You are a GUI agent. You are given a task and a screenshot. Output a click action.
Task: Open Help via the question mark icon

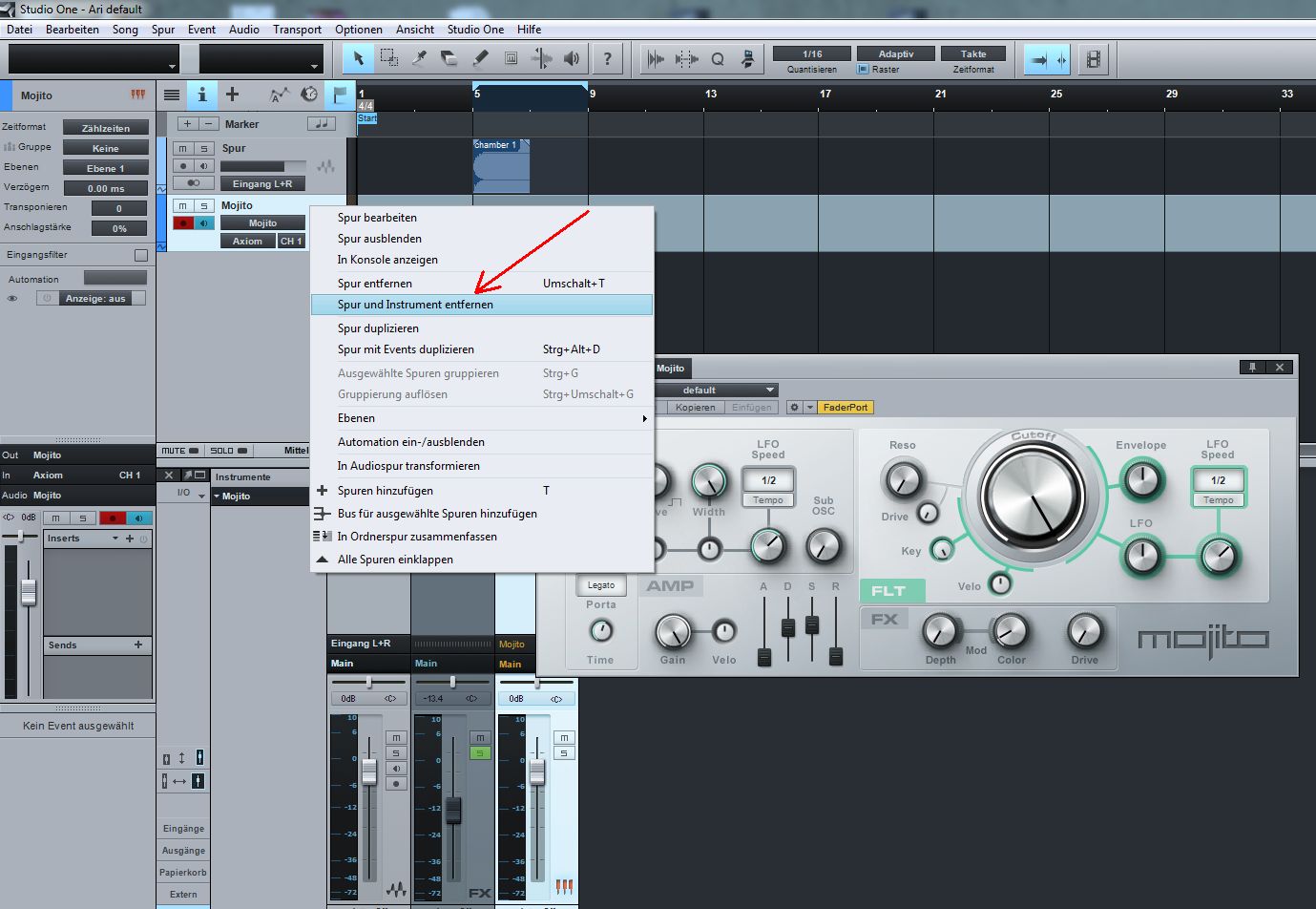tap(608, 58)
